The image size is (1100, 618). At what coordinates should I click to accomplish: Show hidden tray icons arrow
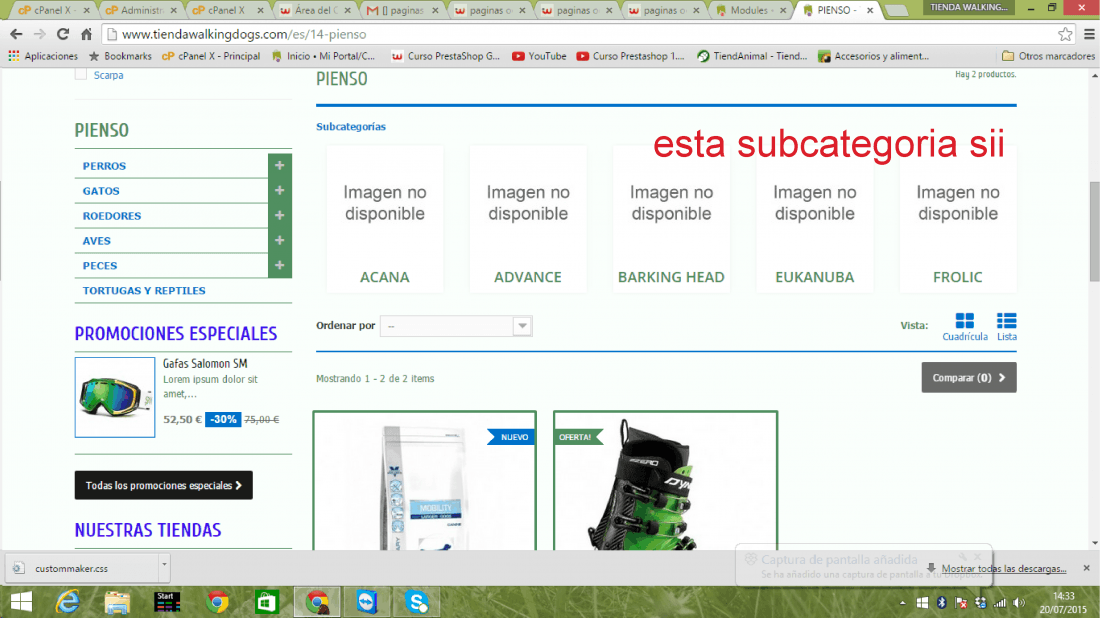coord(902,603)
